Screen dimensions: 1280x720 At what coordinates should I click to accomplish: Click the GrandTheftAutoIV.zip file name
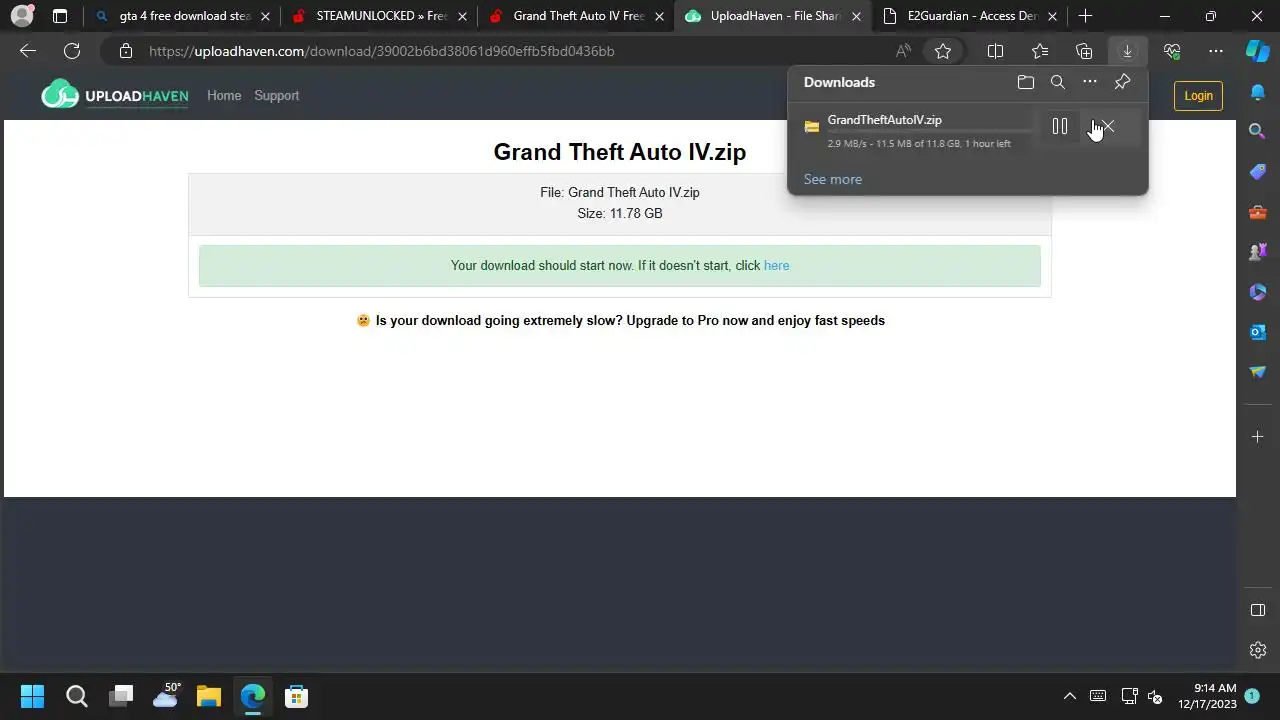point(885,119)
